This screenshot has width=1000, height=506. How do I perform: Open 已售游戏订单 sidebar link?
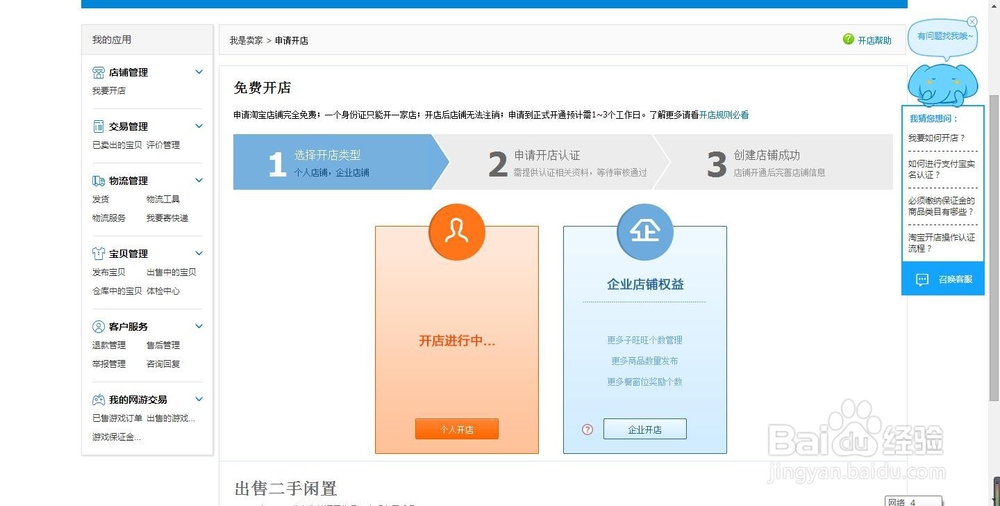coord(117,419)
